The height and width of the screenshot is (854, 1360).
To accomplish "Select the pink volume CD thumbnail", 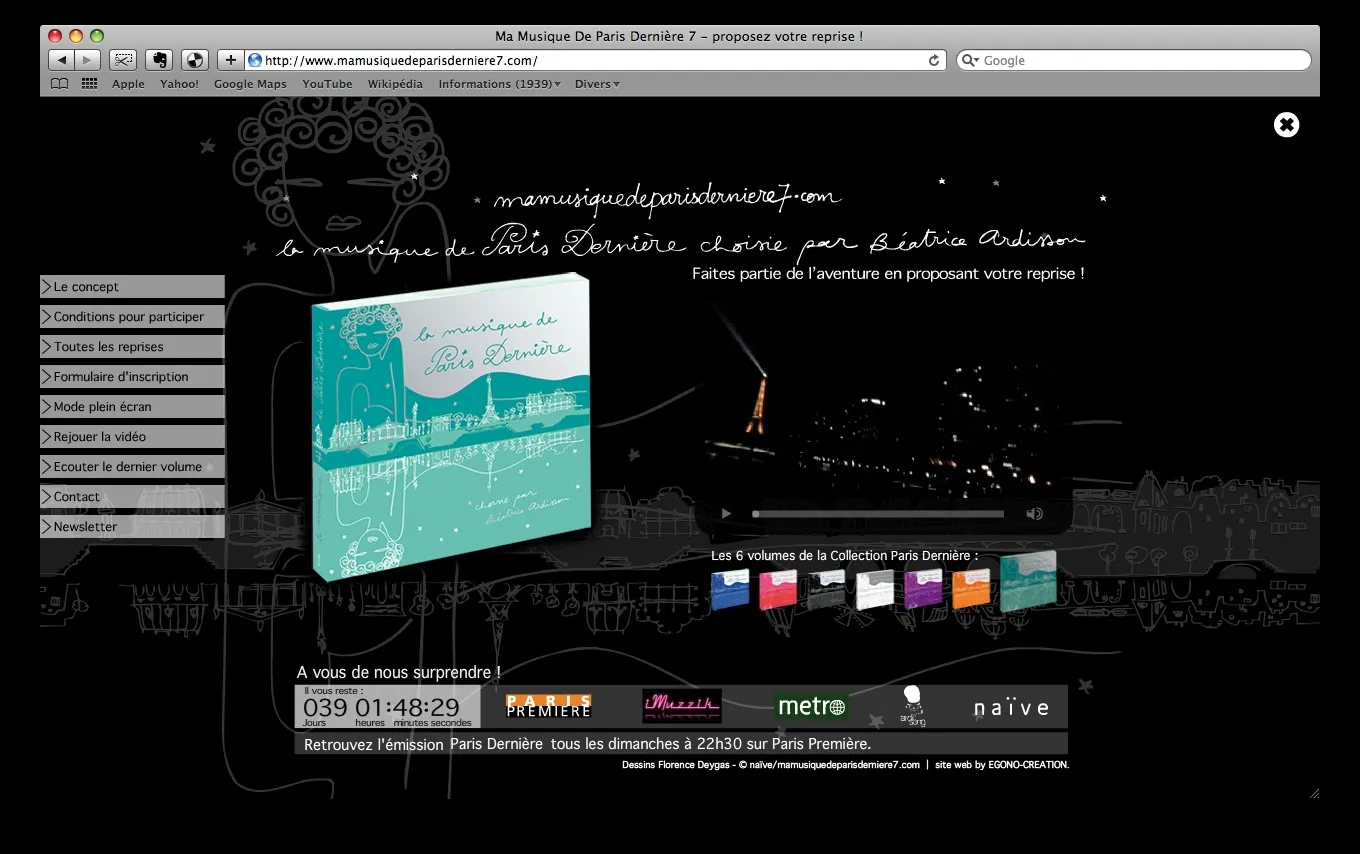I will [x=778, y=589].
